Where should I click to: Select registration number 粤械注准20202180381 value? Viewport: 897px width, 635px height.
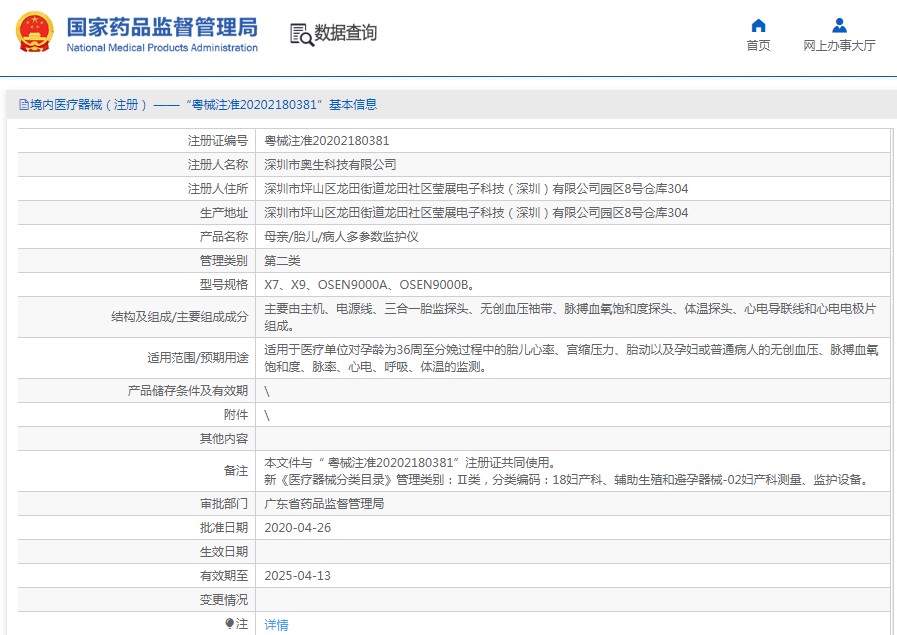(x=326, y=141)
